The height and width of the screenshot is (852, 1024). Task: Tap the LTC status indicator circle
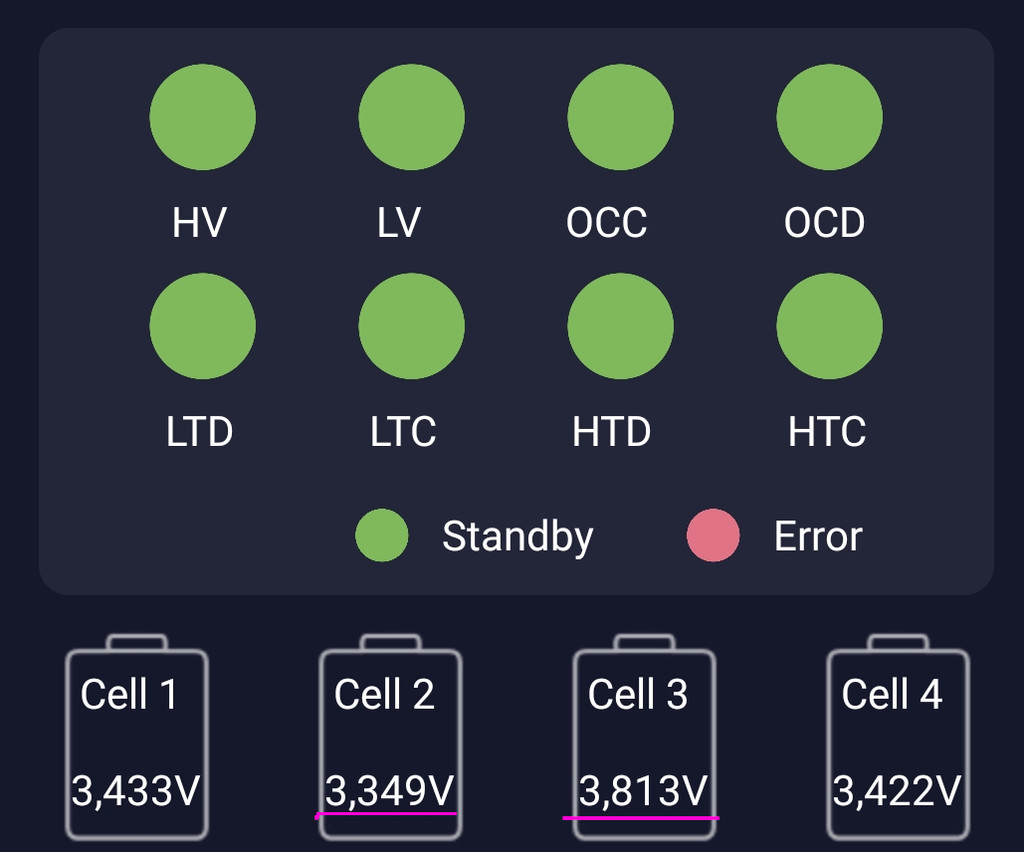pyautogui.click(x=411, y=326)
